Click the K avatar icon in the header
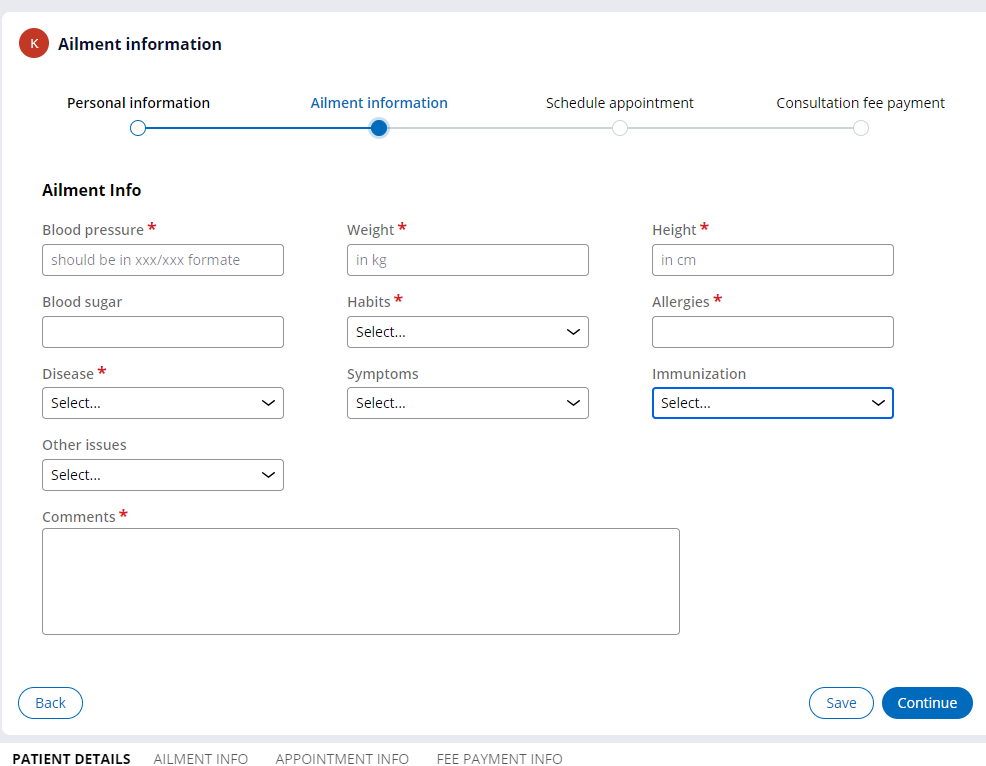 click(x=33, y=43)
